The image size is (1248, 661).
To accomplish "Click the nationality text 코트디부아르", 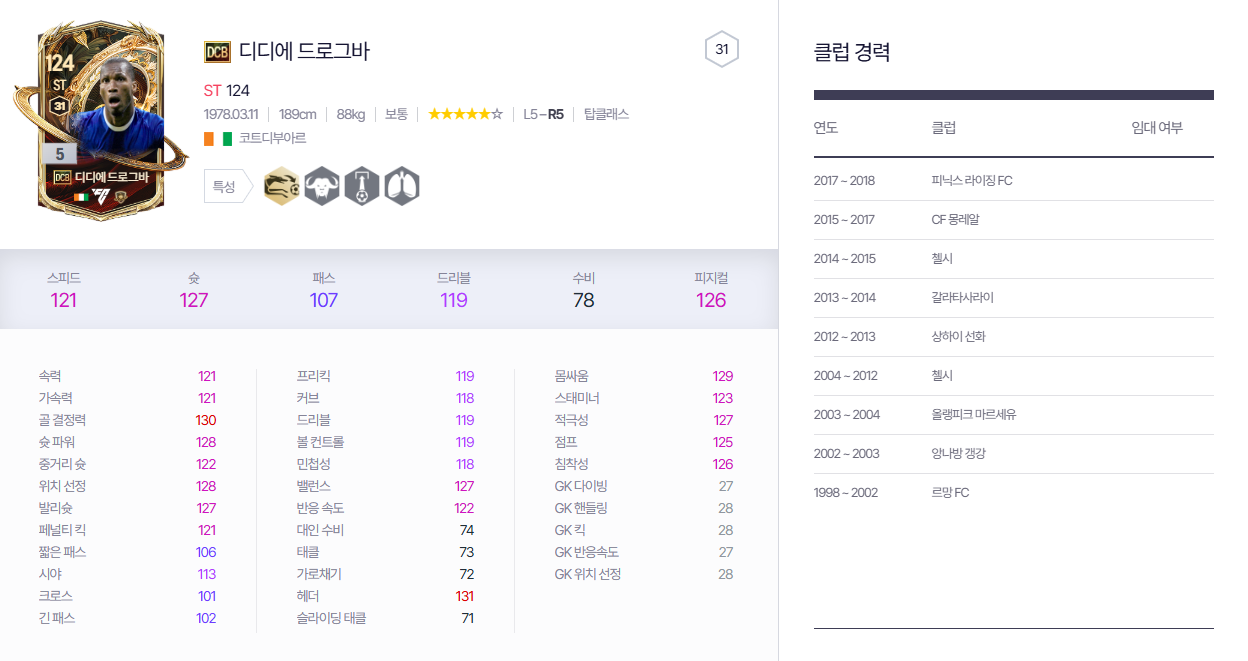I will coord(272,138).
